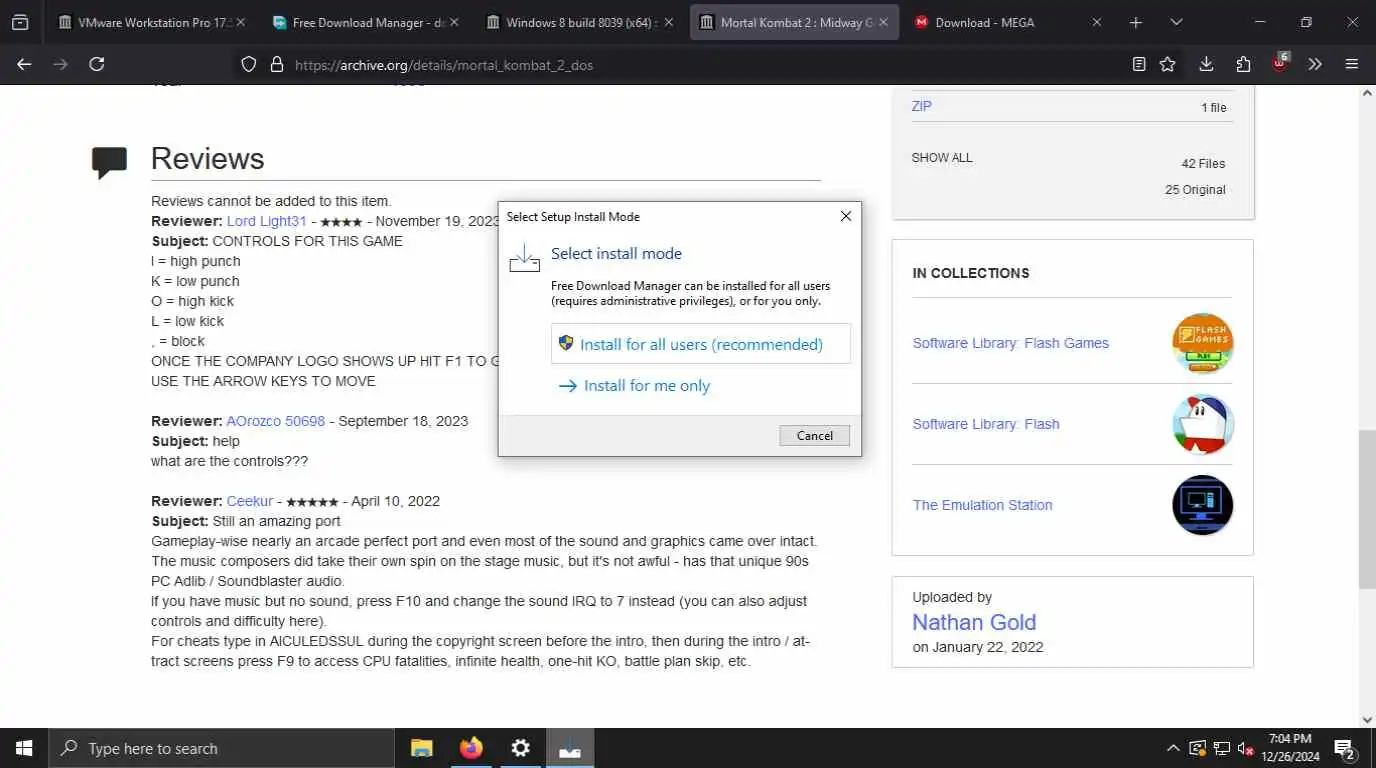Switch to Download - MEGA tab
The image size is (1376, 768).
point(1008,22)
